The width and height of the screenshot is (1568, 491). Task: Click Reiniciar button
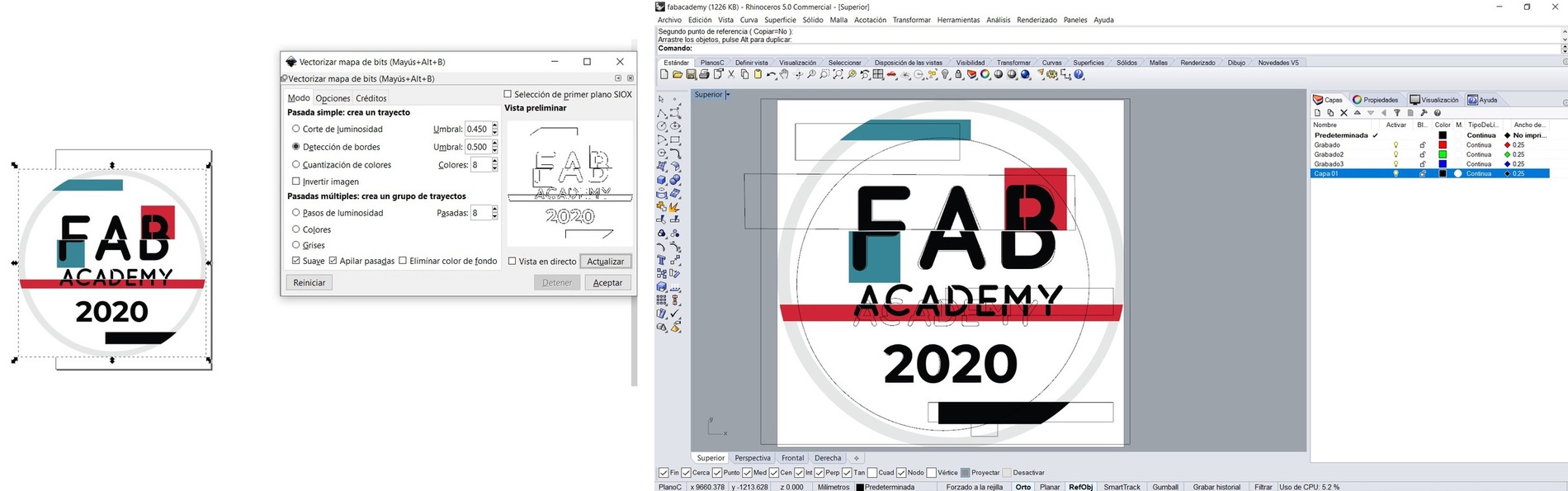tap(309, 282)
